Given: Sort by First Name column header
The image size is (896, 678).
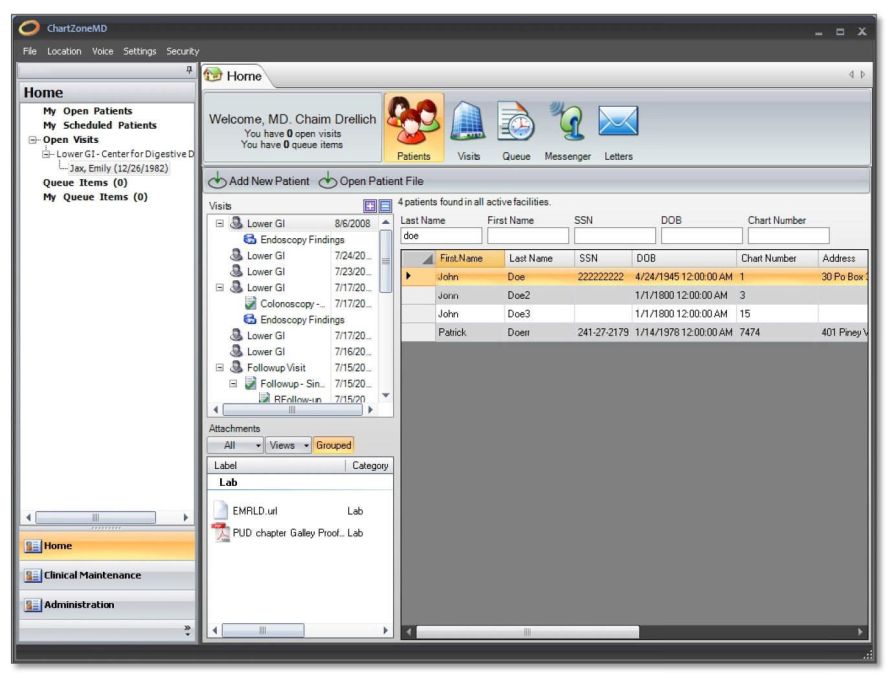Looking at the screenshot, I should click(470, 258).
